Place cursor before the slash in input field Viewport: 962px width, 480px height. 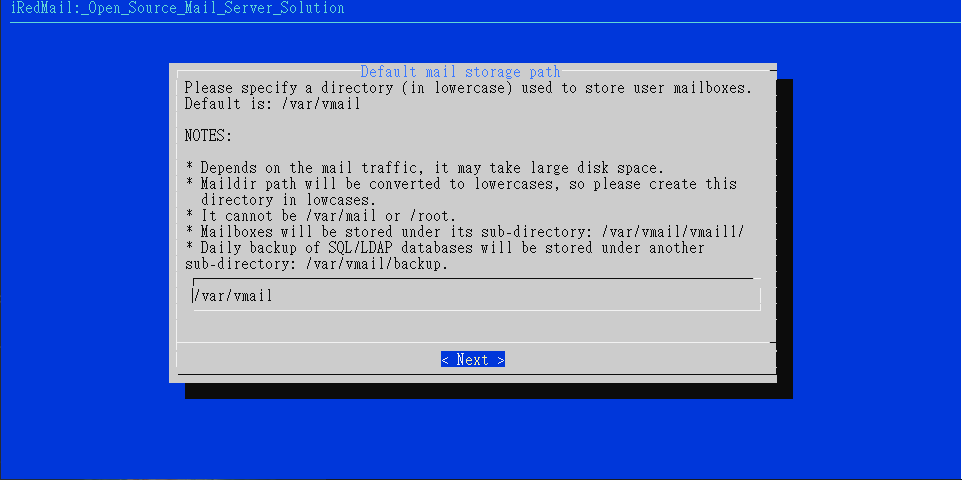tap(193, 296)
